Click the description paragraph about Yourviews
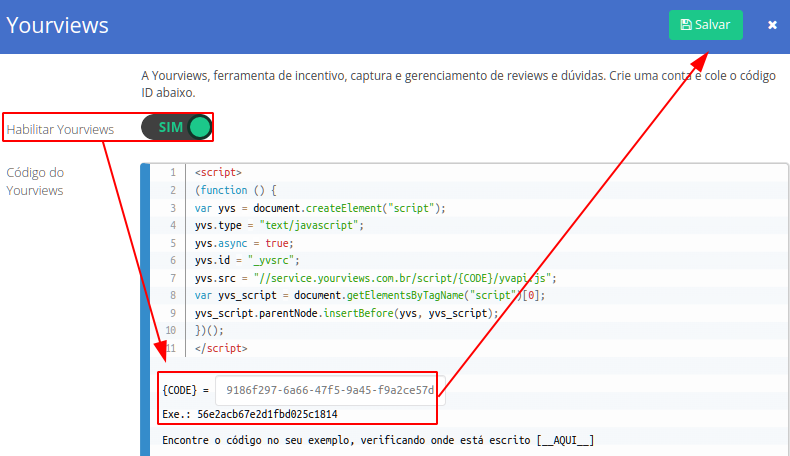 [458, 84]
